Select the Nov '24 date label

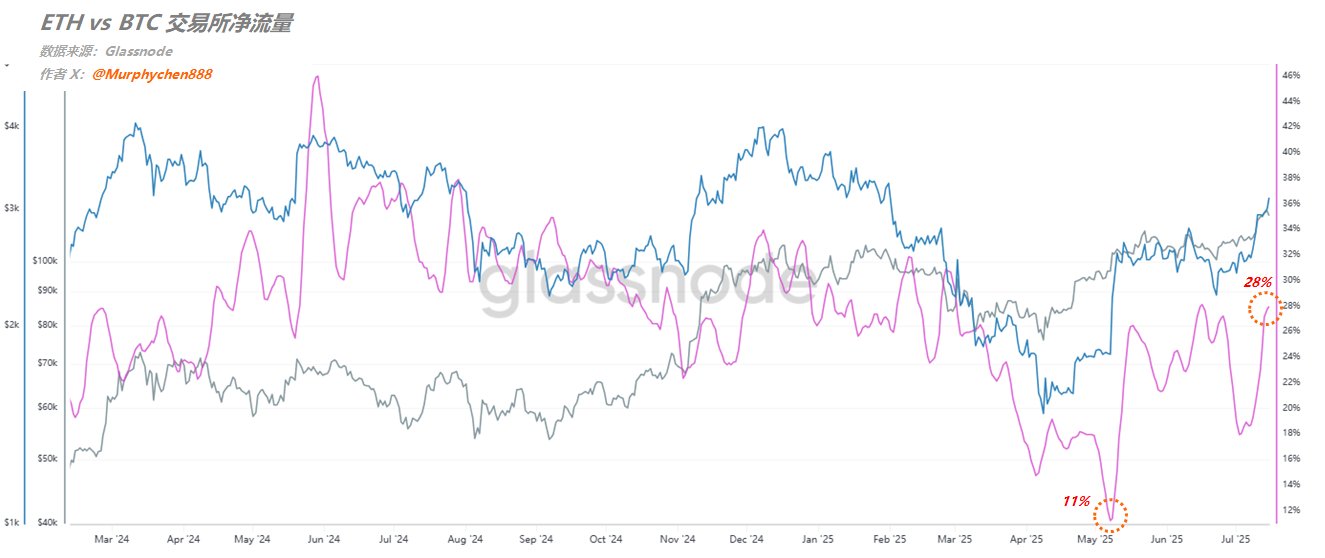coord(676,538)
